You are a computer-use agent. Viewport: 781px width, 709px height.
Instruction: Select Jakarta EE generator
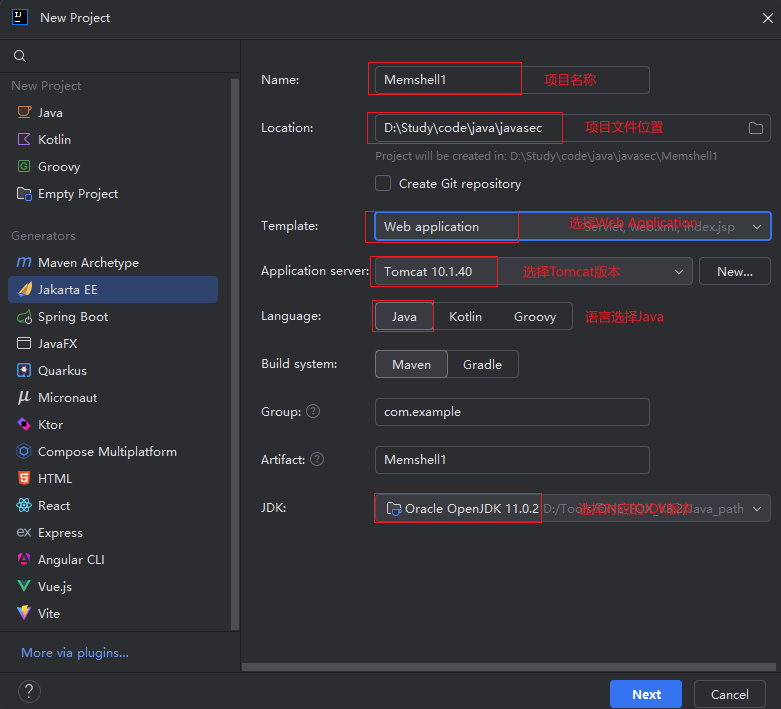(x=113, y=289)
